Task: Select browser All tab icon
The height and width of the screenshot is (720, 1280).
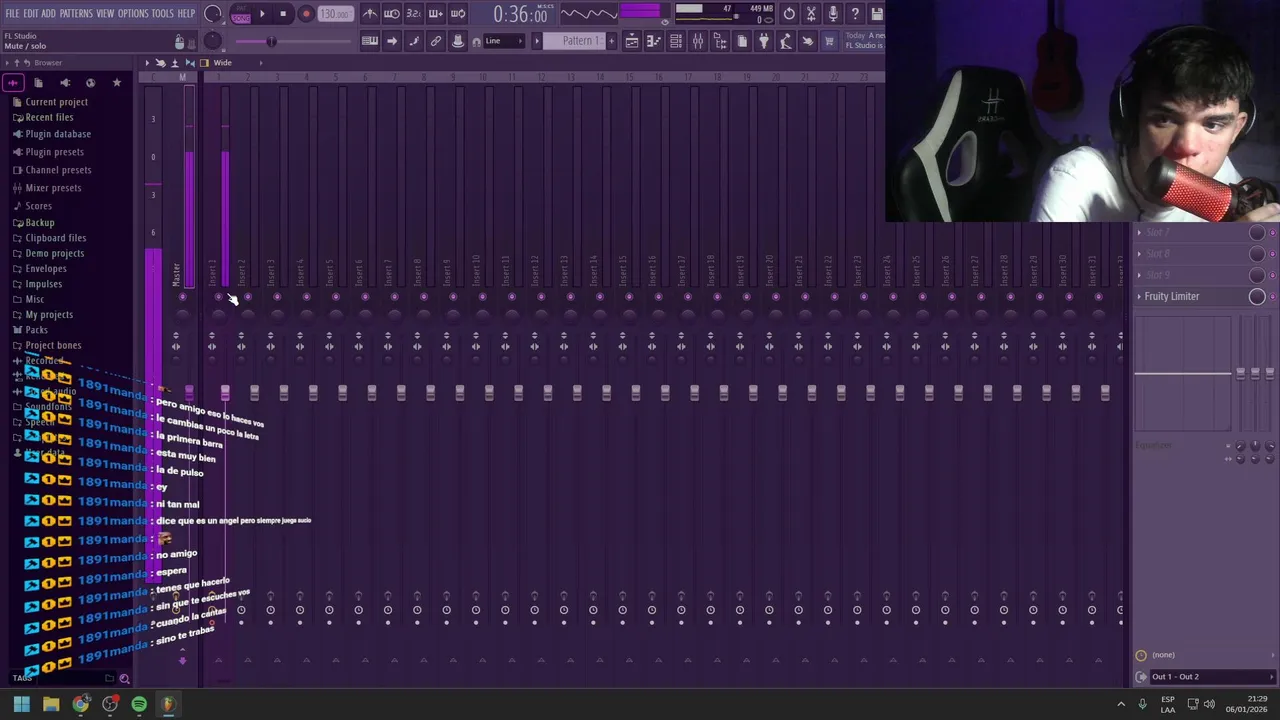Action: click(x=13, y=83)
